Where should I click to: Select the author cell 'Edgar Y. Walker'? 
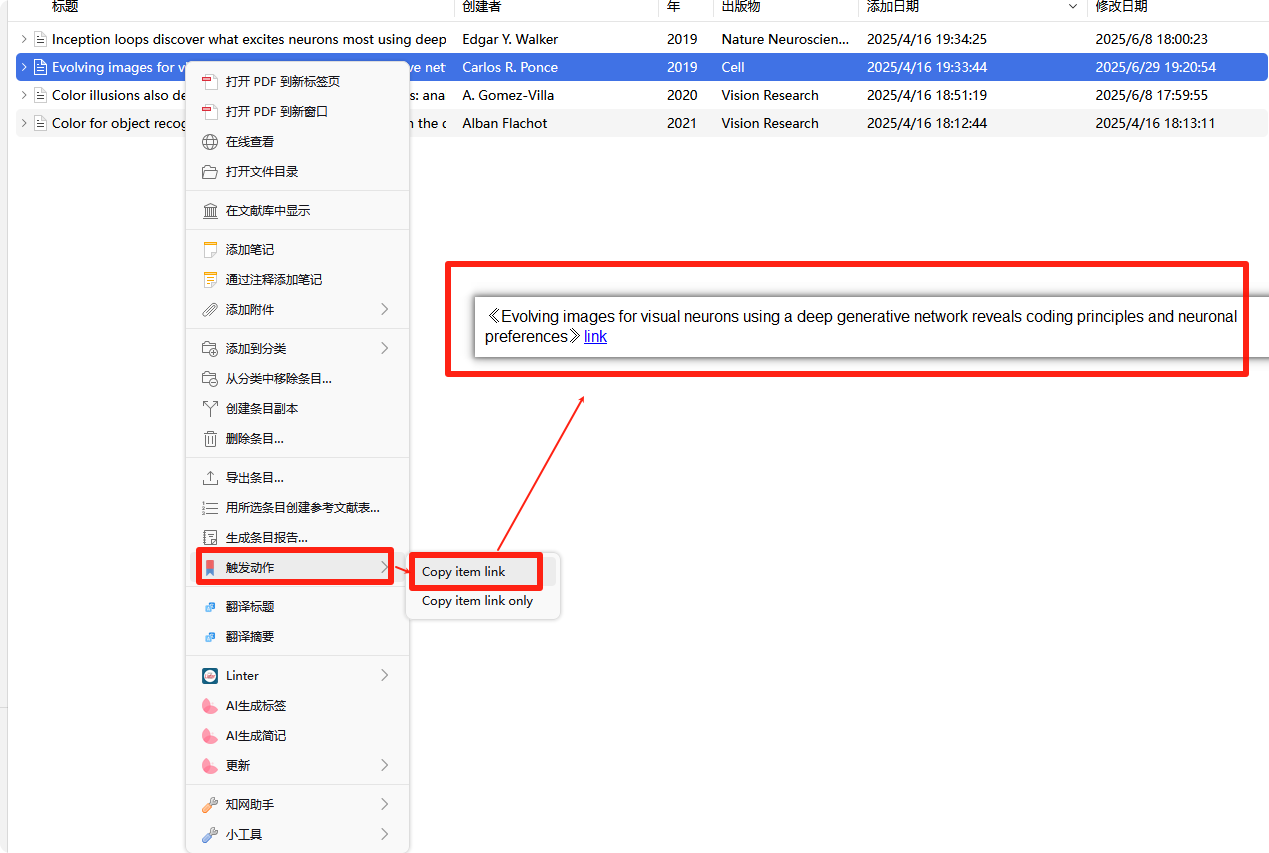pos(510,40)
